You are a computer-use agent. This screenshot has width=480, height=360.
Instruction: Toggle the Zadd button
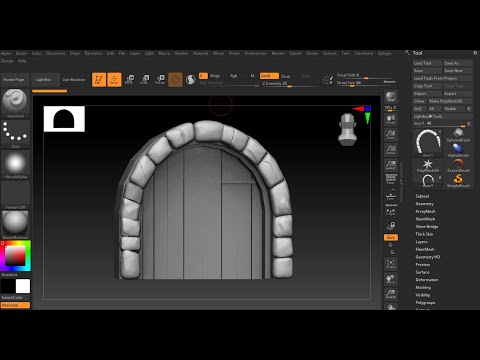pos(269,76)
